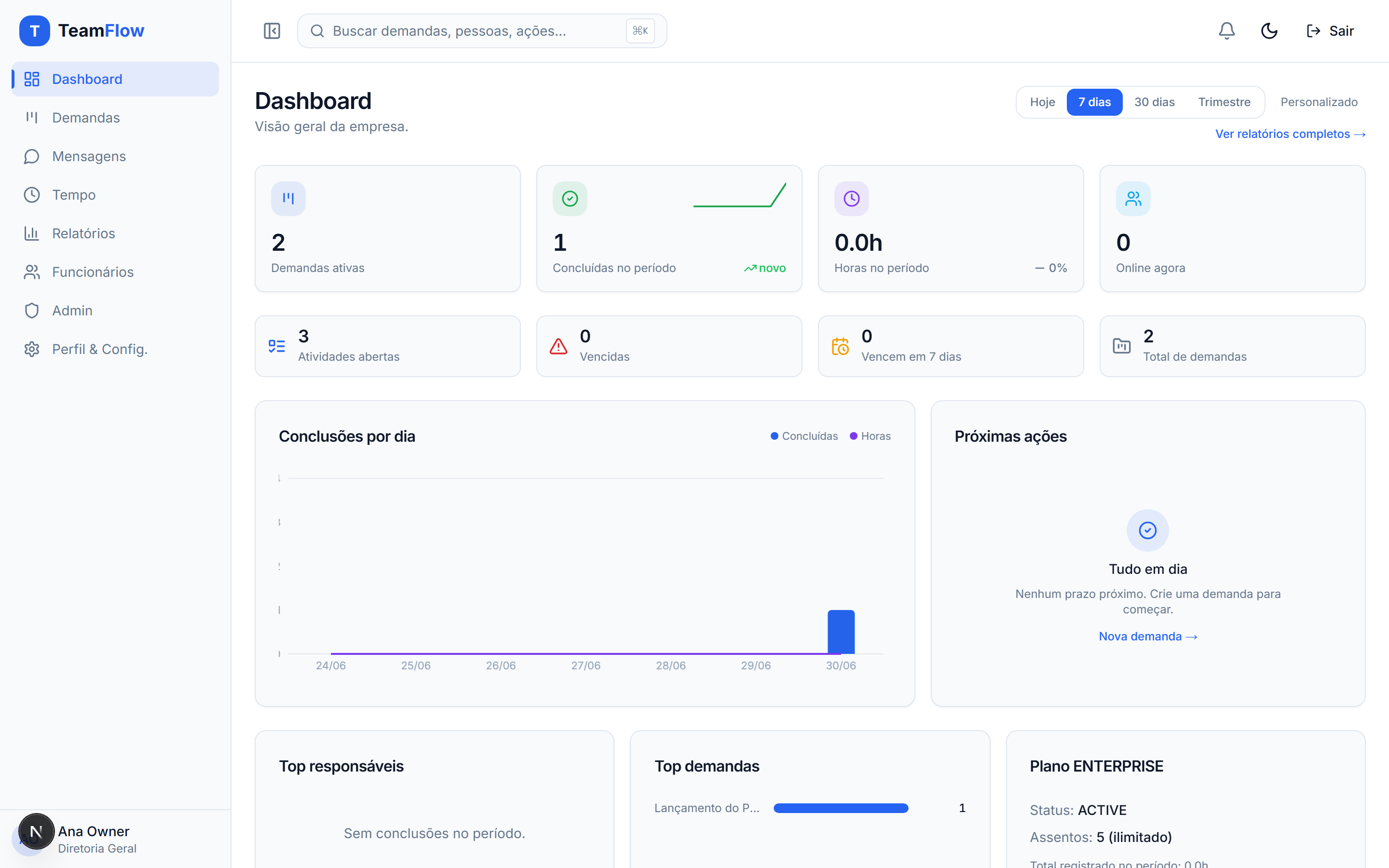The width and height of the screenshot is (1389, 868).
Task: Click the Plano ENTERPRISE heading
Action: [1096, 766]
